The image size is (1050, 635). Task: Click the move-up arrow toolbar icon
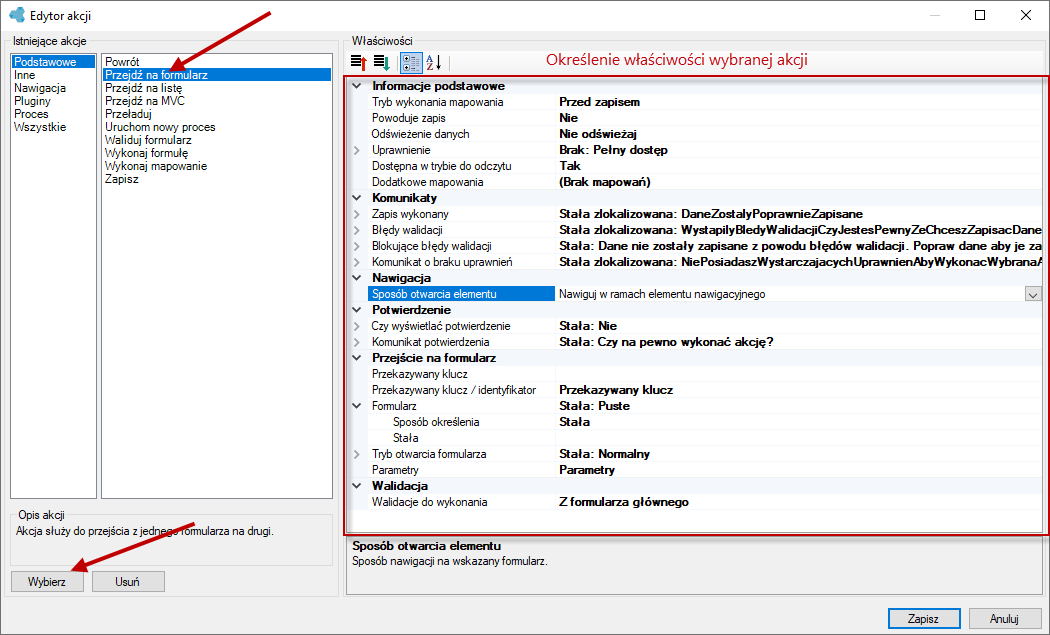[x=360, y=63]
